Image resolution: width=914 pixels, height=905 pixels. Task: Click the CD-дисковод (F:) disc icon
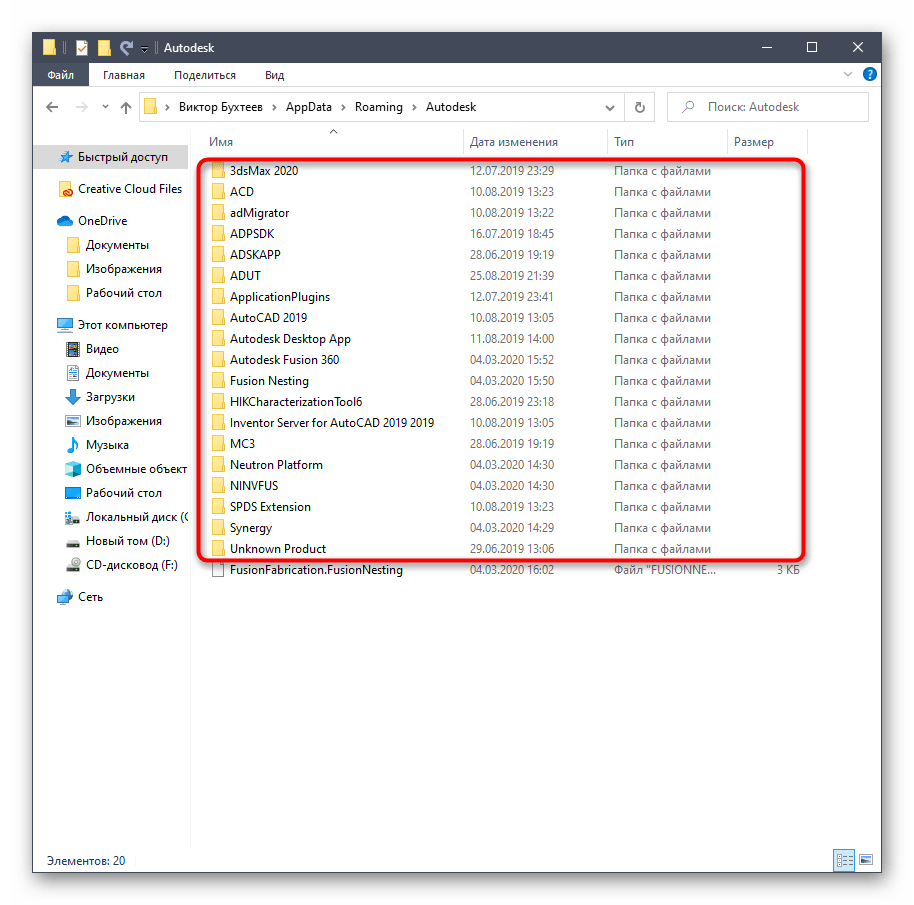(x=73, y=565)
